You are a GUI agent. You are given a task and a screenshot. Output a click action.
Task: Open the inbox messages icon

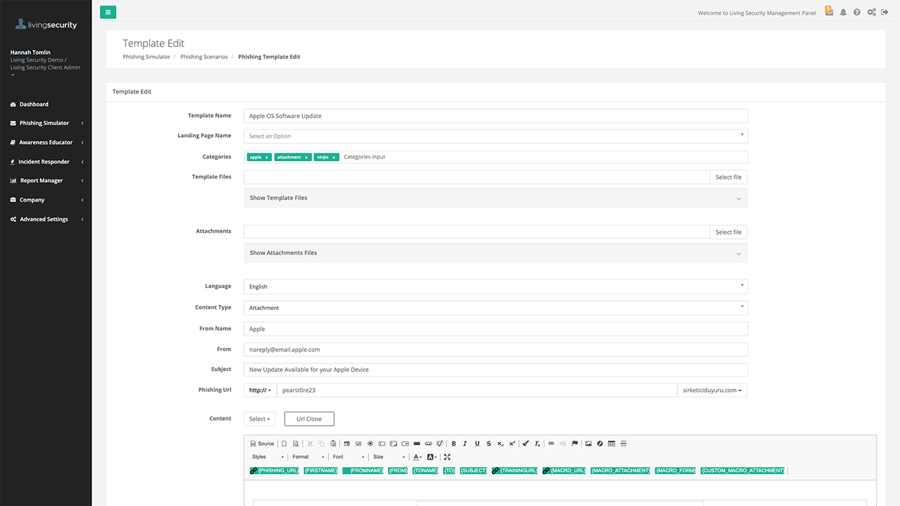coord(829,11)
